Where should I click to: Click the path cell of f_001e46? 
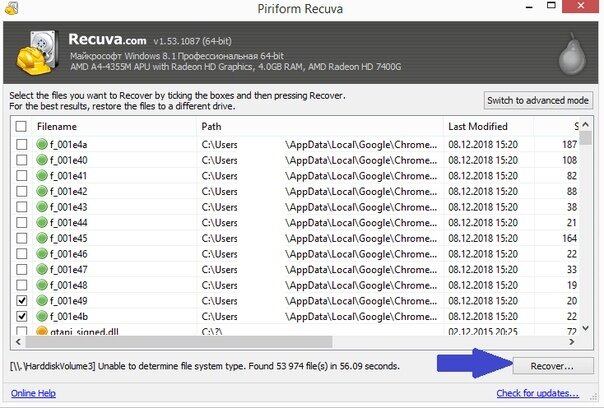click(x=319, y=254)
